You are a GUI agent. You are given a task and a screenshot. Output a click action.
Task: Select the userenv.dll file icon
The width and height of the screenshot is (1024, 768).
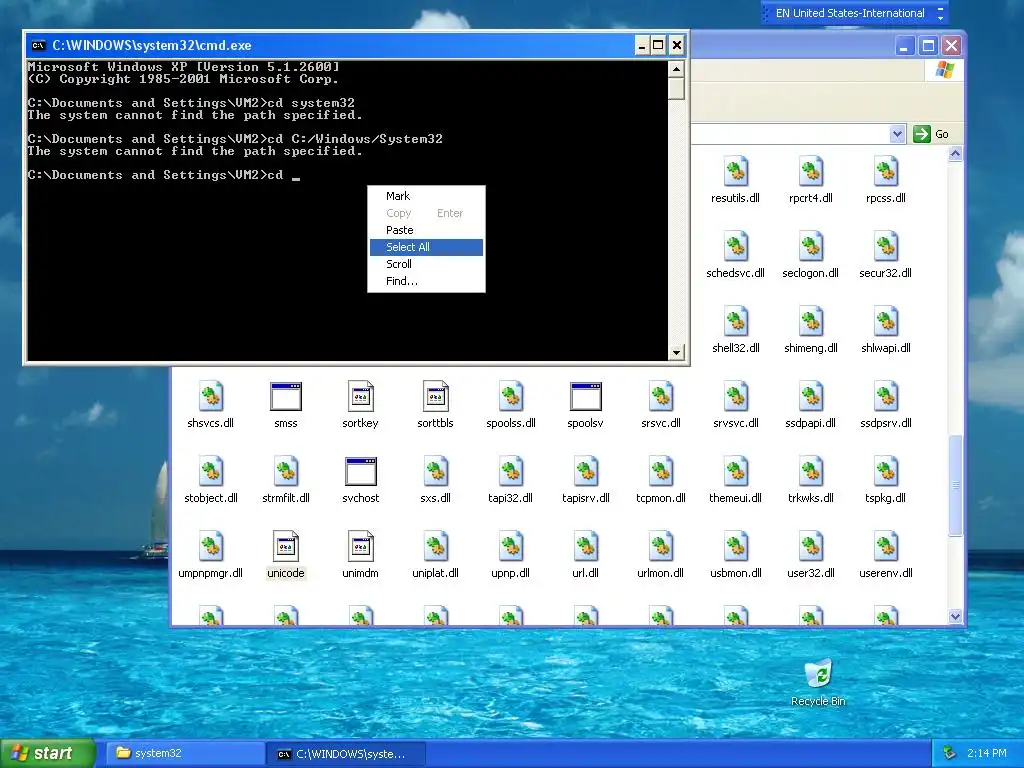886,547
